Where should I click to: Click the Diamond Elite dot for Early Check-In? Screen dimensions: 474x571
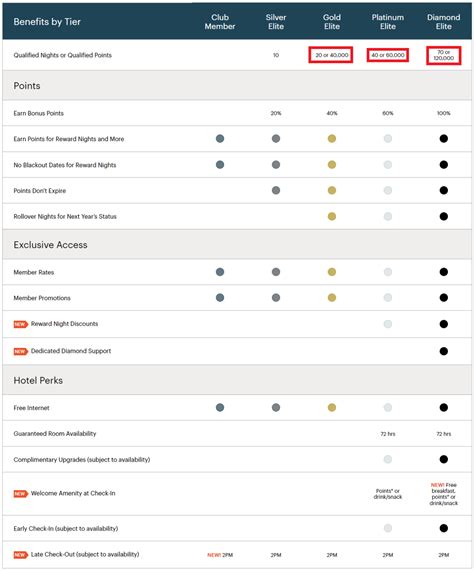[443, 528]
